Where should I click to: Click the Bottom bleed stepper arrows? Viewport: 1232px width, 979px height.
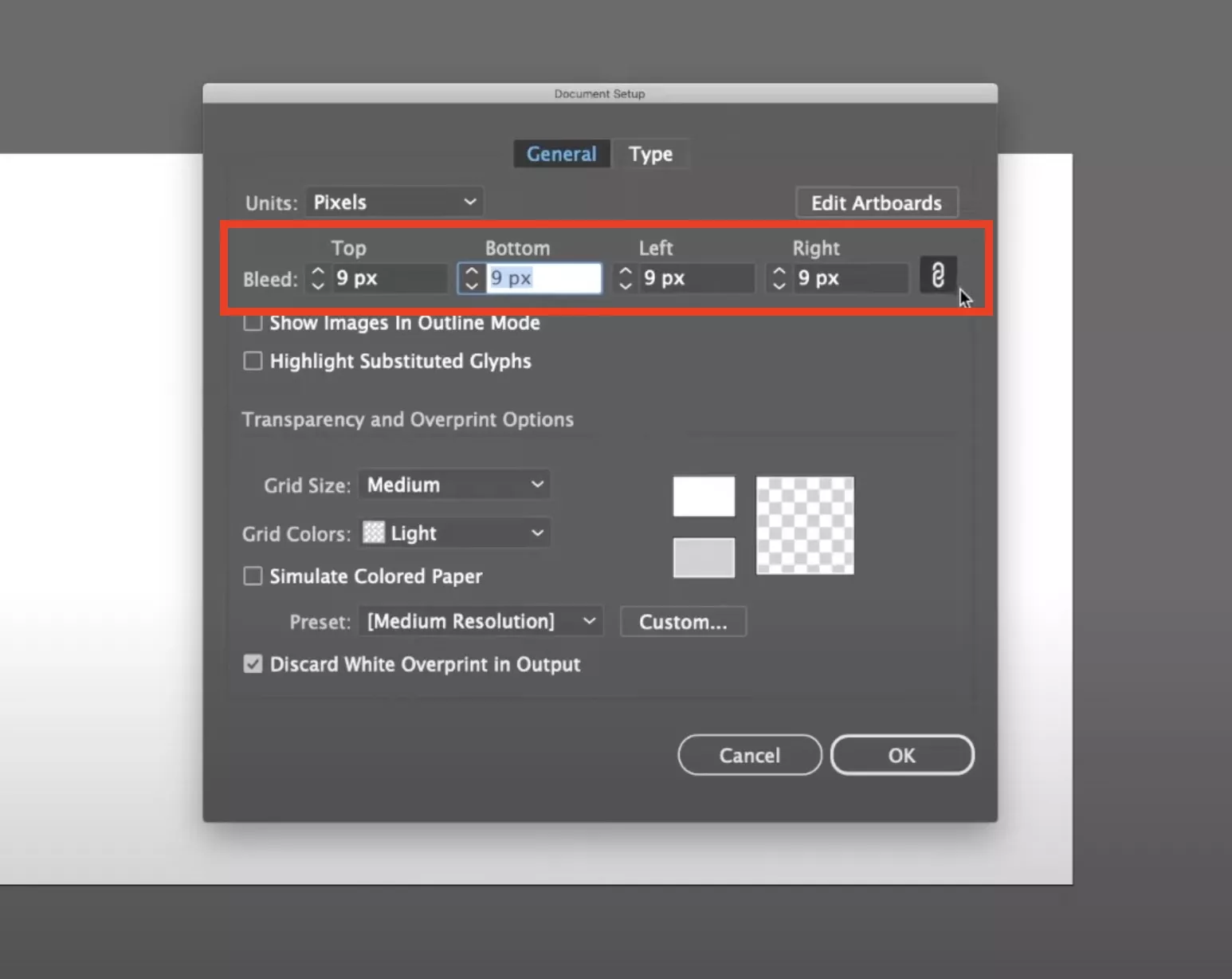pyautogui.click(x=472, y=278)
